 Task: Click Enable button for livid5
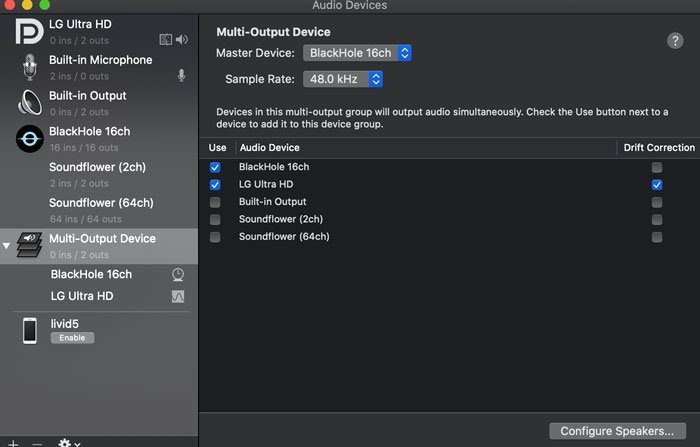coord(72,338)
